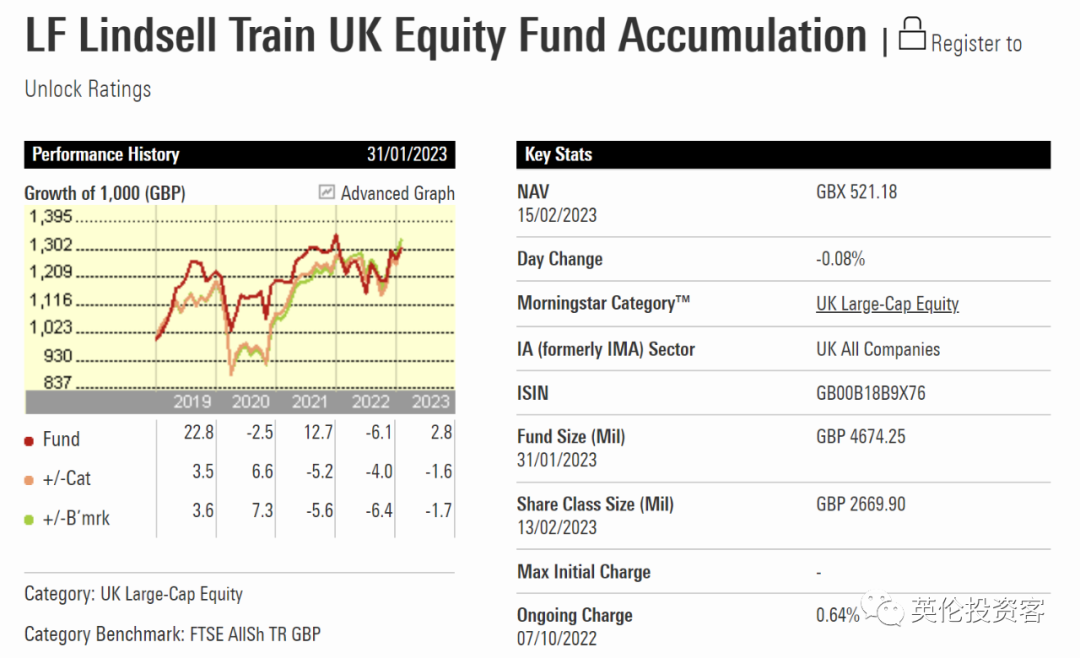The image size is (1080, 658).
Task: Click the Key Stats header bar
Action: (x=783, y=154)
